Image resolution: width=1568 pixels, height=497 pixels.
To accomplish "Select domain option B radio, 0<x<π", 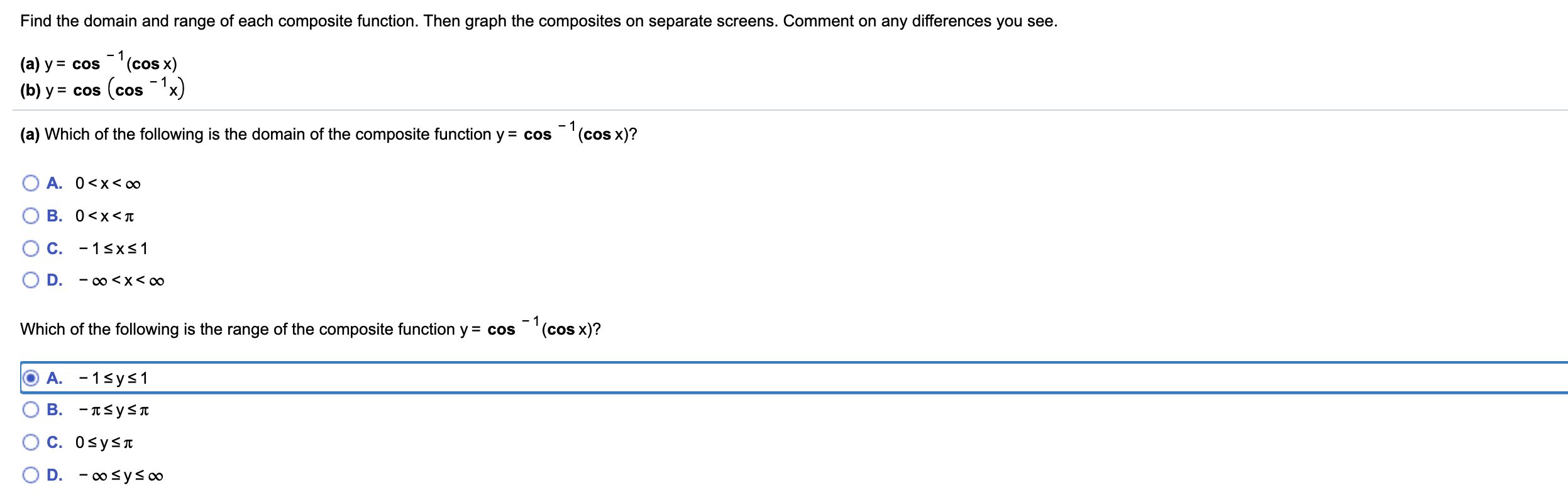I will (30, 216).
